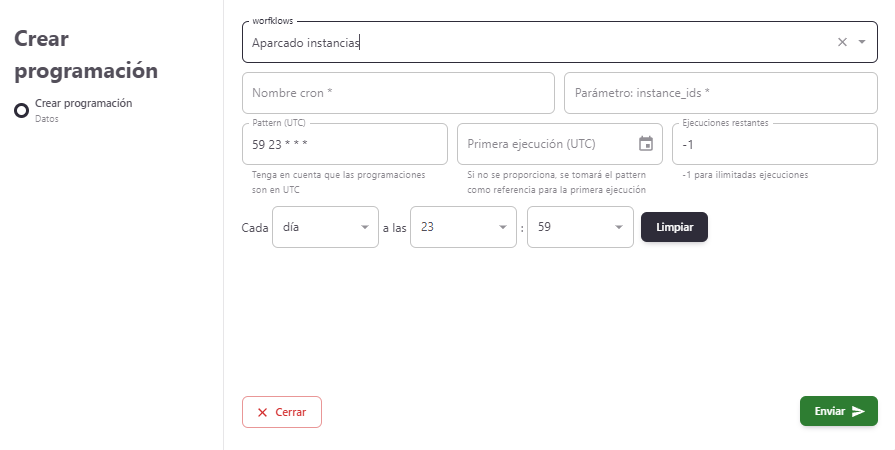Image resolution: width=895 pixels, height=450 pixels.
Task: Open the minute dropdown showing 59
Action: click(x=579, y=227)
